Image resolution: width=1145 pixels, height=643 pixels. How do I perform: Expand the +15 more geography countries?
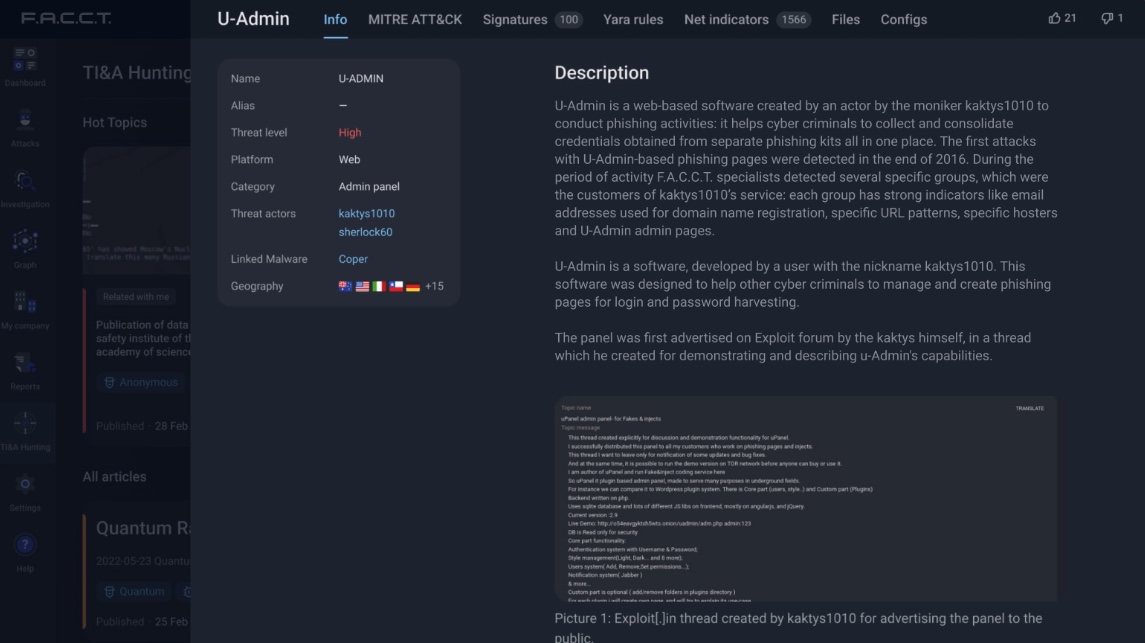tap(434, 286)
